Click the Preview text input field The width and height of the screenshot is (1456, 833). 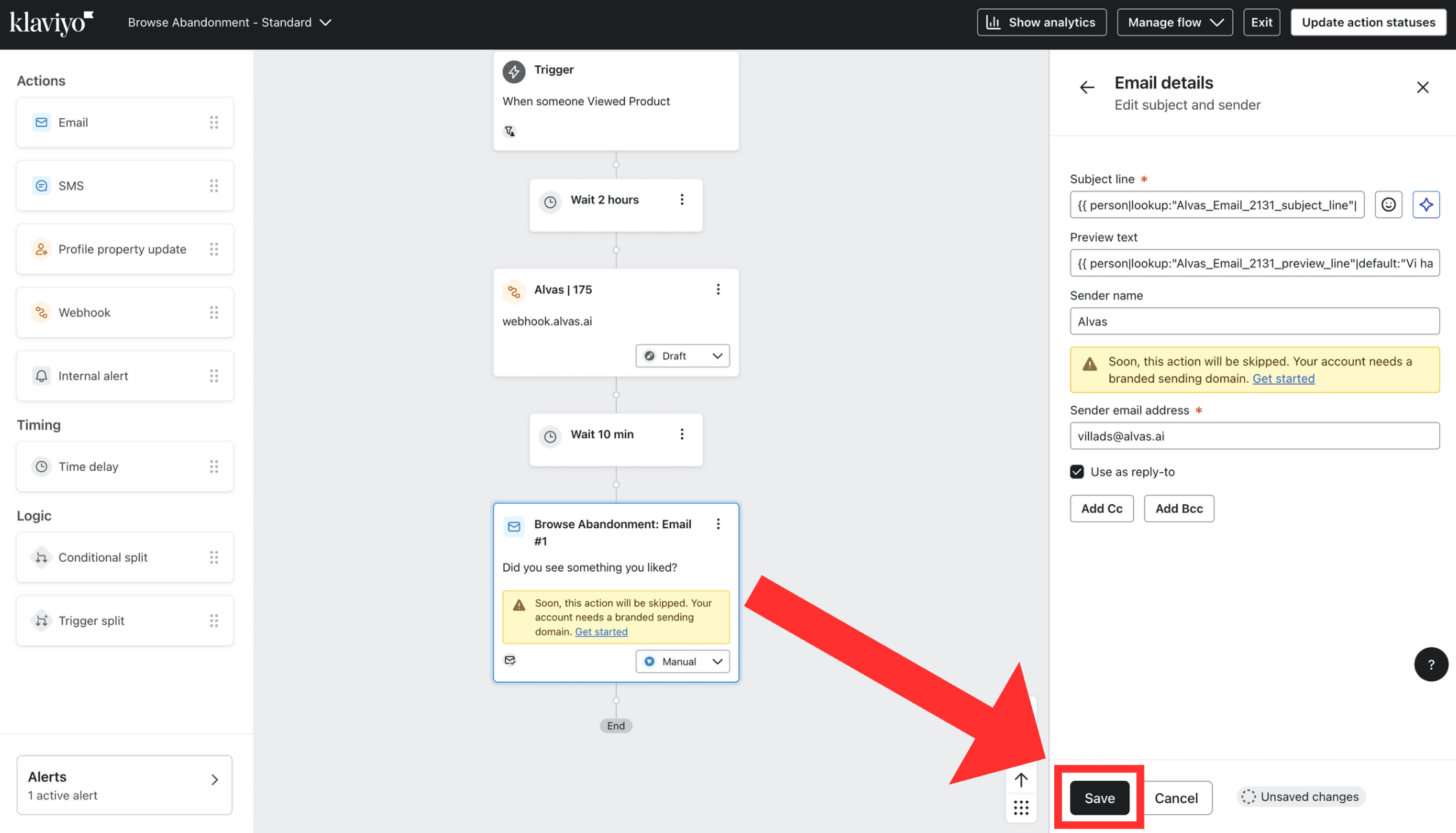pyautogui.click(x=1254, y=263)
